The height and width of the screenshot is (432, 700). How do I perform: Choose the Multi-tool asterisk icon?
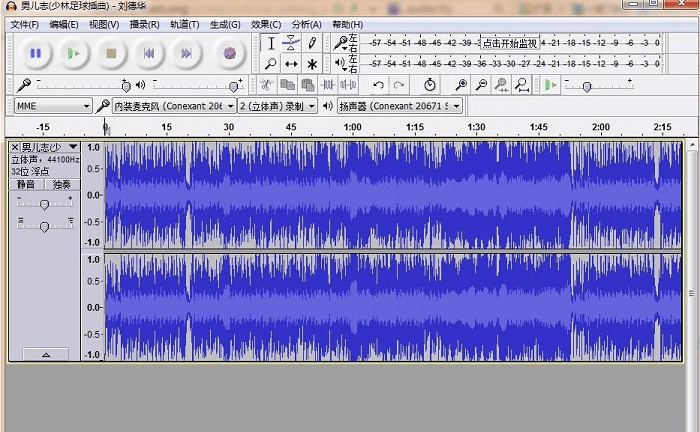(312, 64)
